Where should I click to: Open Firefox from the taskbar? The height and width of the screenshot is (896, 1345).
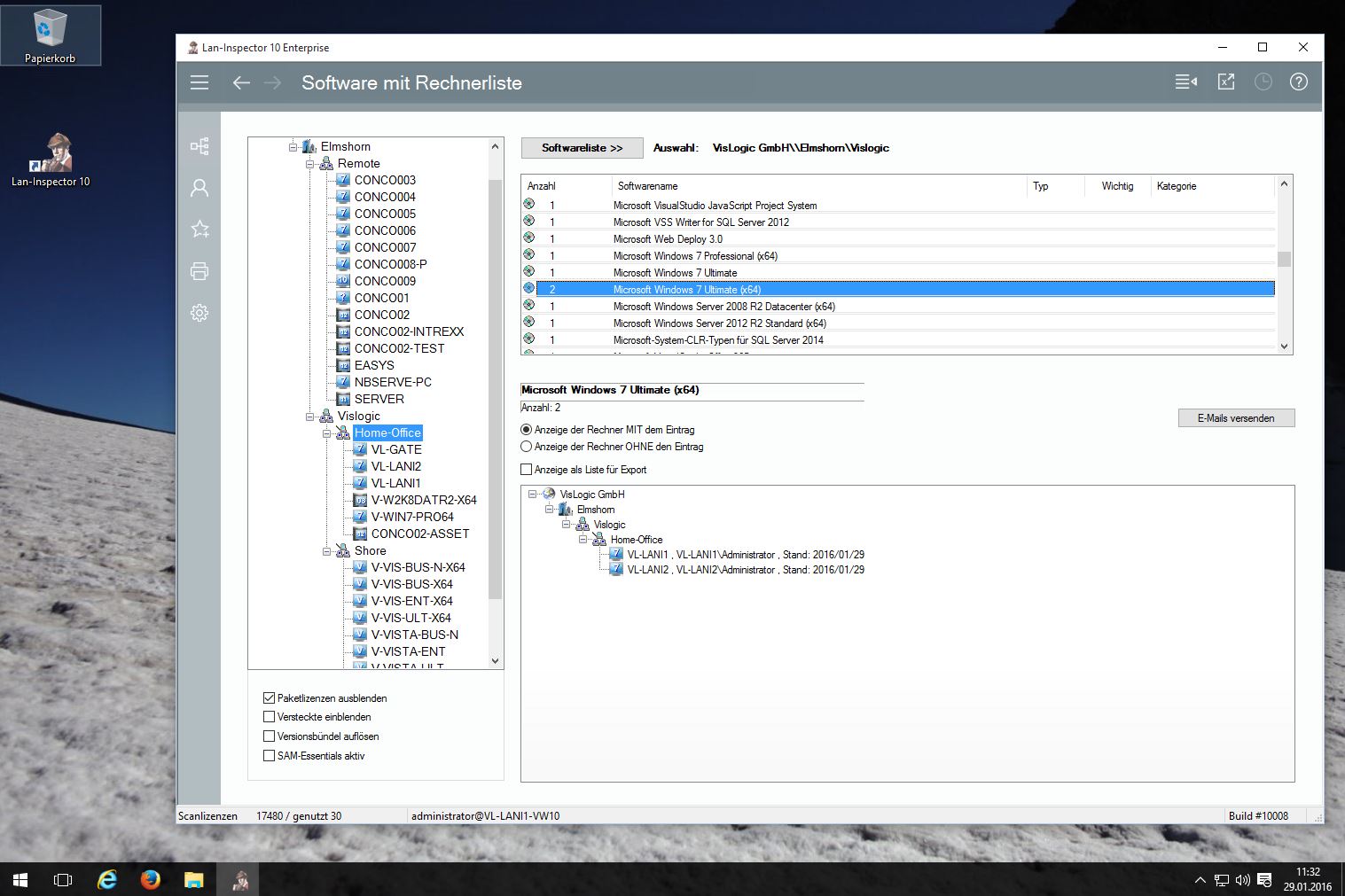click(151, 879)
